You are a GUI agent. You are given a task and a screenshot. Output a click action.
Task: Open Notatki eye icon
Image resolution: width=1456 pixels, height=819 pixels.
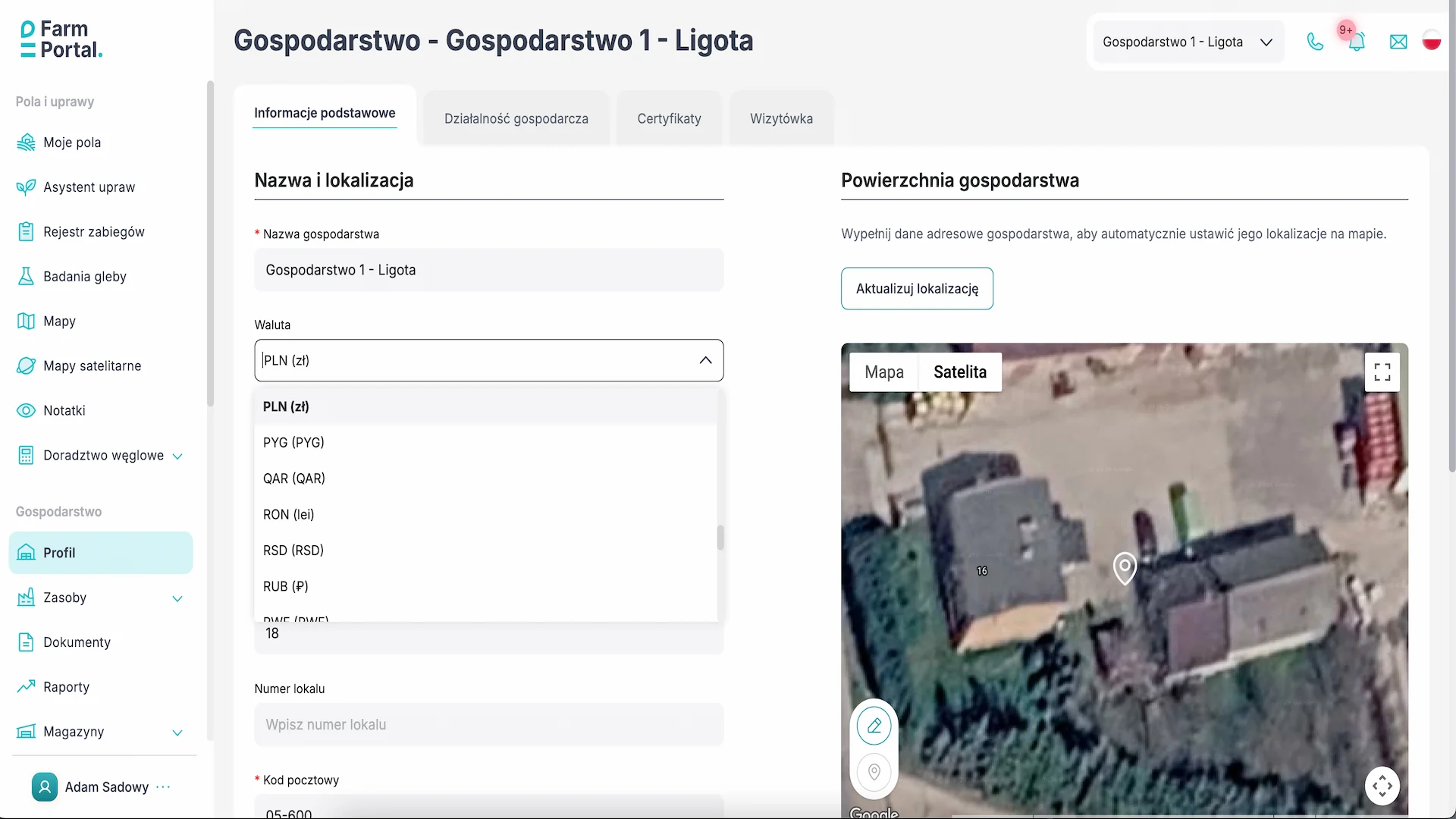pyautogui.click(x=26, y=411)
